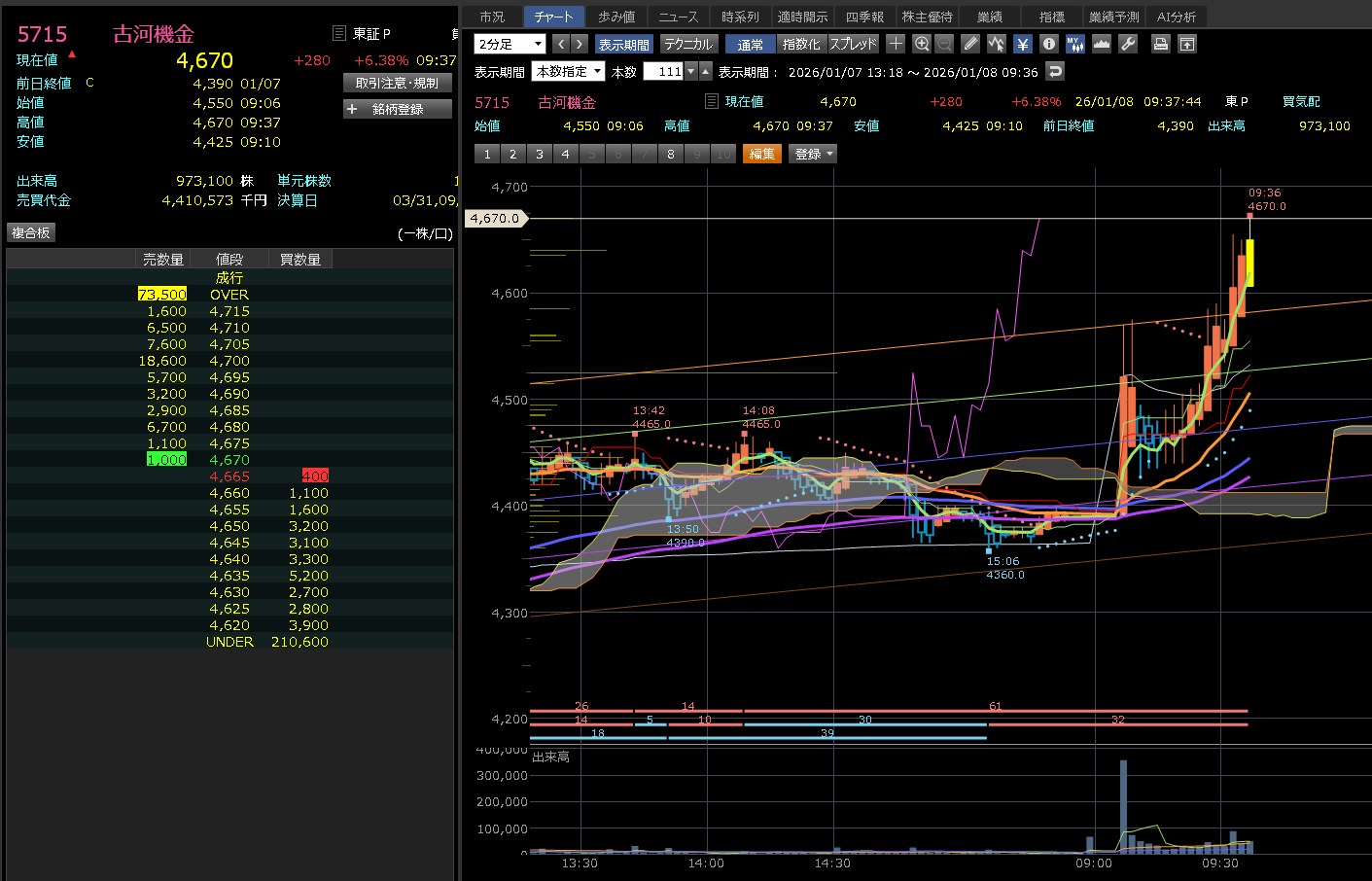Open the 2分足 timeframe dropdown
The image size is (1372, 881).
(510, 44)
